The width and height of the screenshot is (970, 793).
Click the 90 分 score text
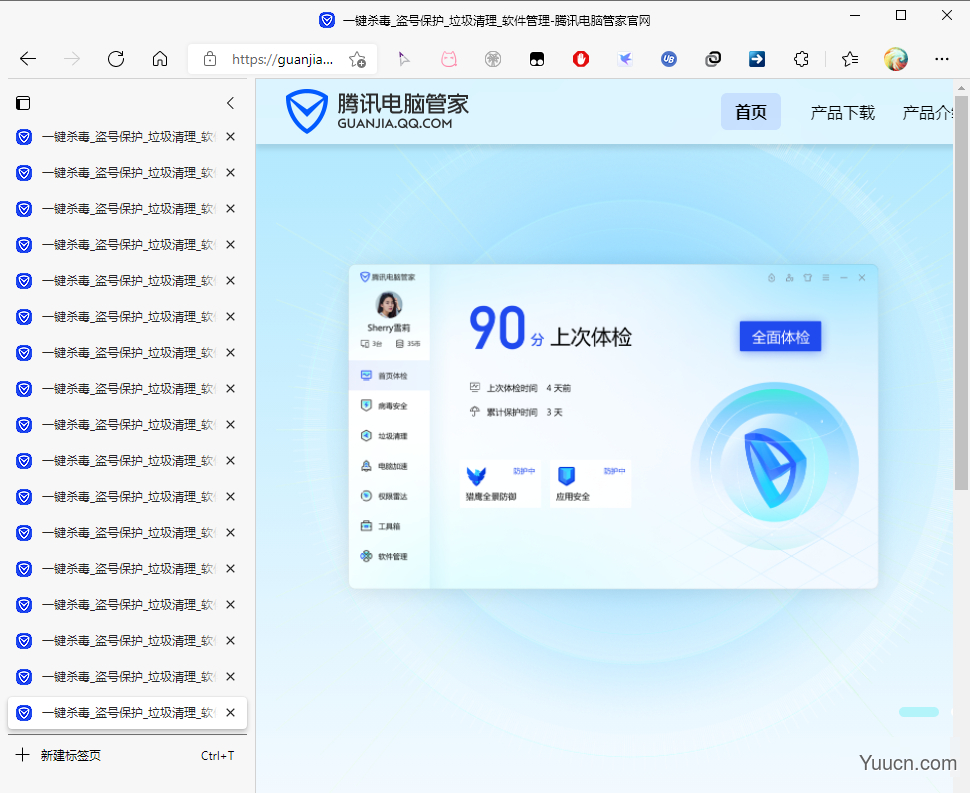pos(507,328)
